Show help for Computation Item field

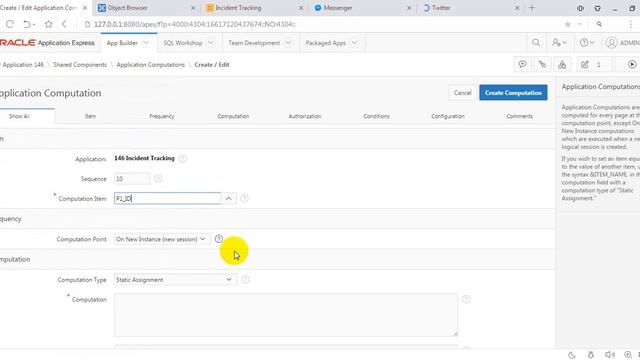[244, 198]
